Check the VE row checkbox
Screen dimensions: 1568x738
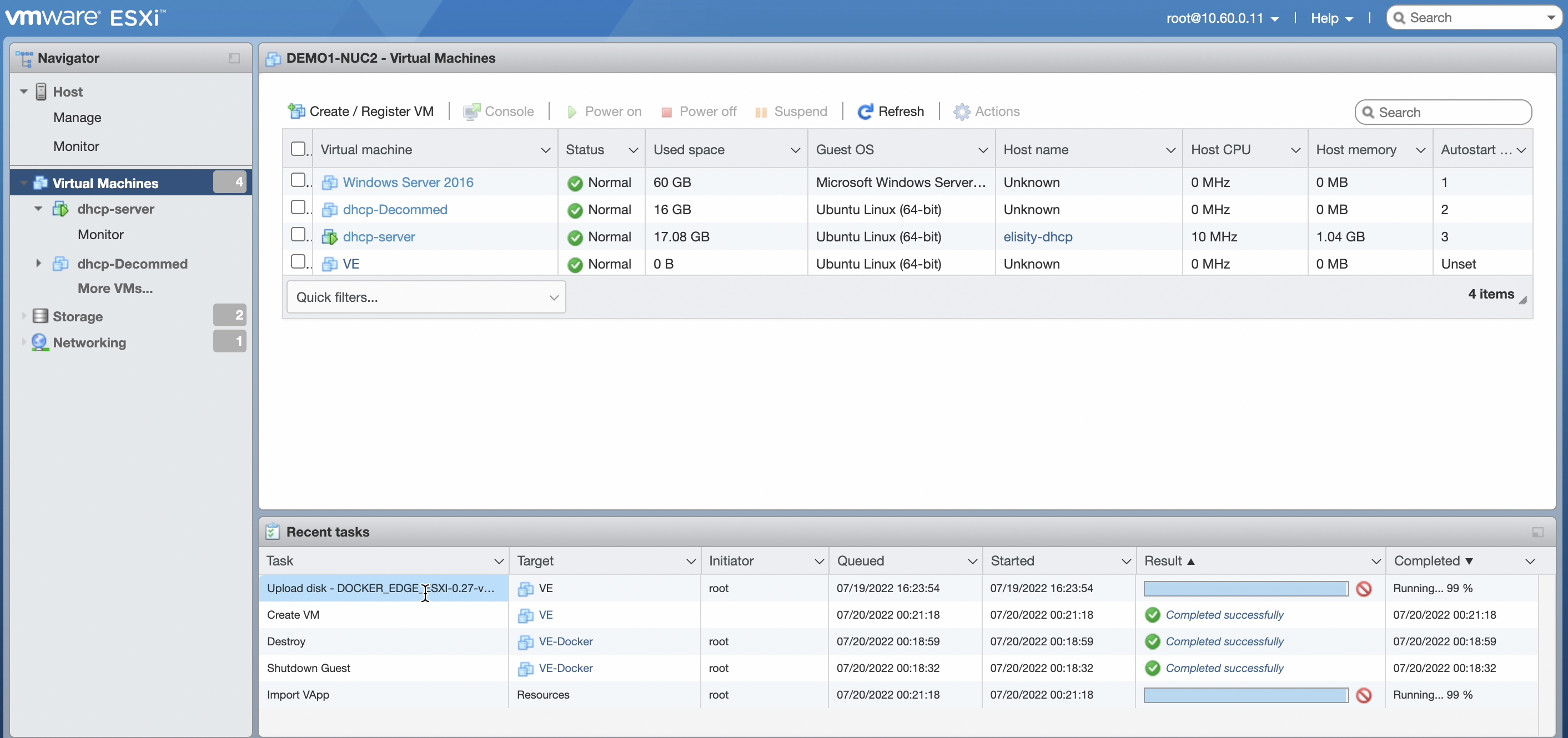click(298, 261)
